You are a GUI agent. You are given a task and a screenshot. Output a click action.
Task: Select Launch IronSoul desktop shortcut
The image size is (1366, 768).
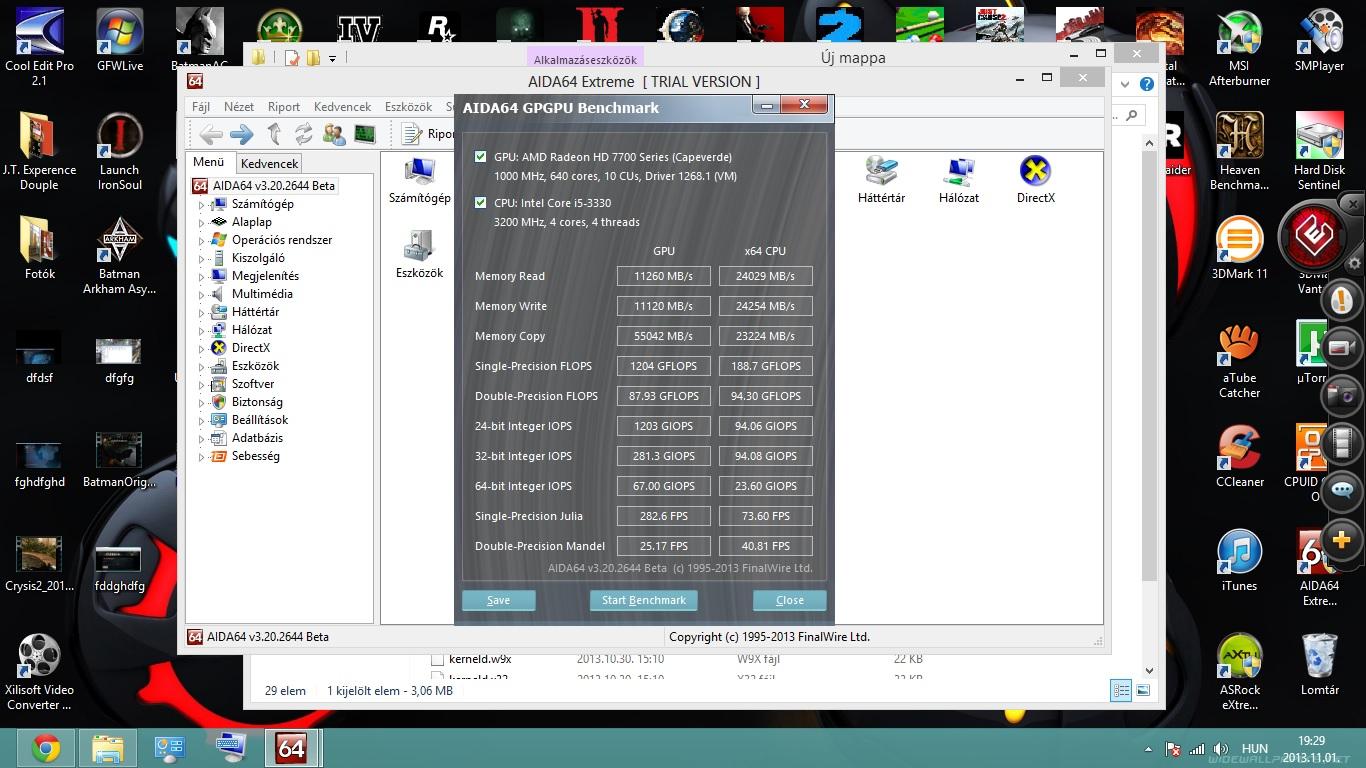coord(119,152)
